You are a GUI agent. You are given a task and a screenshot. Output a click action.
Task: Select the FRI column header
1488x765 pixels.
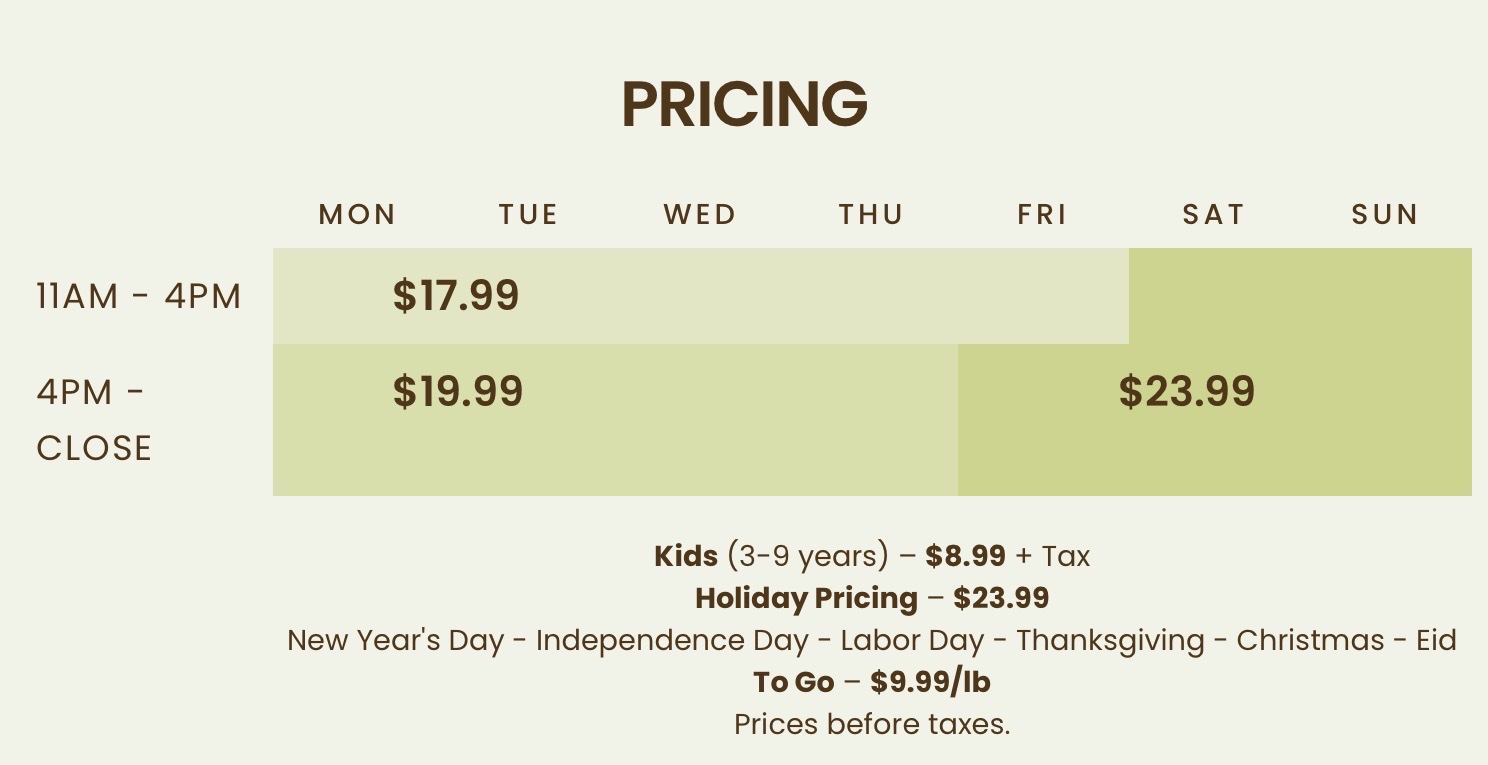pos(1043,215)
